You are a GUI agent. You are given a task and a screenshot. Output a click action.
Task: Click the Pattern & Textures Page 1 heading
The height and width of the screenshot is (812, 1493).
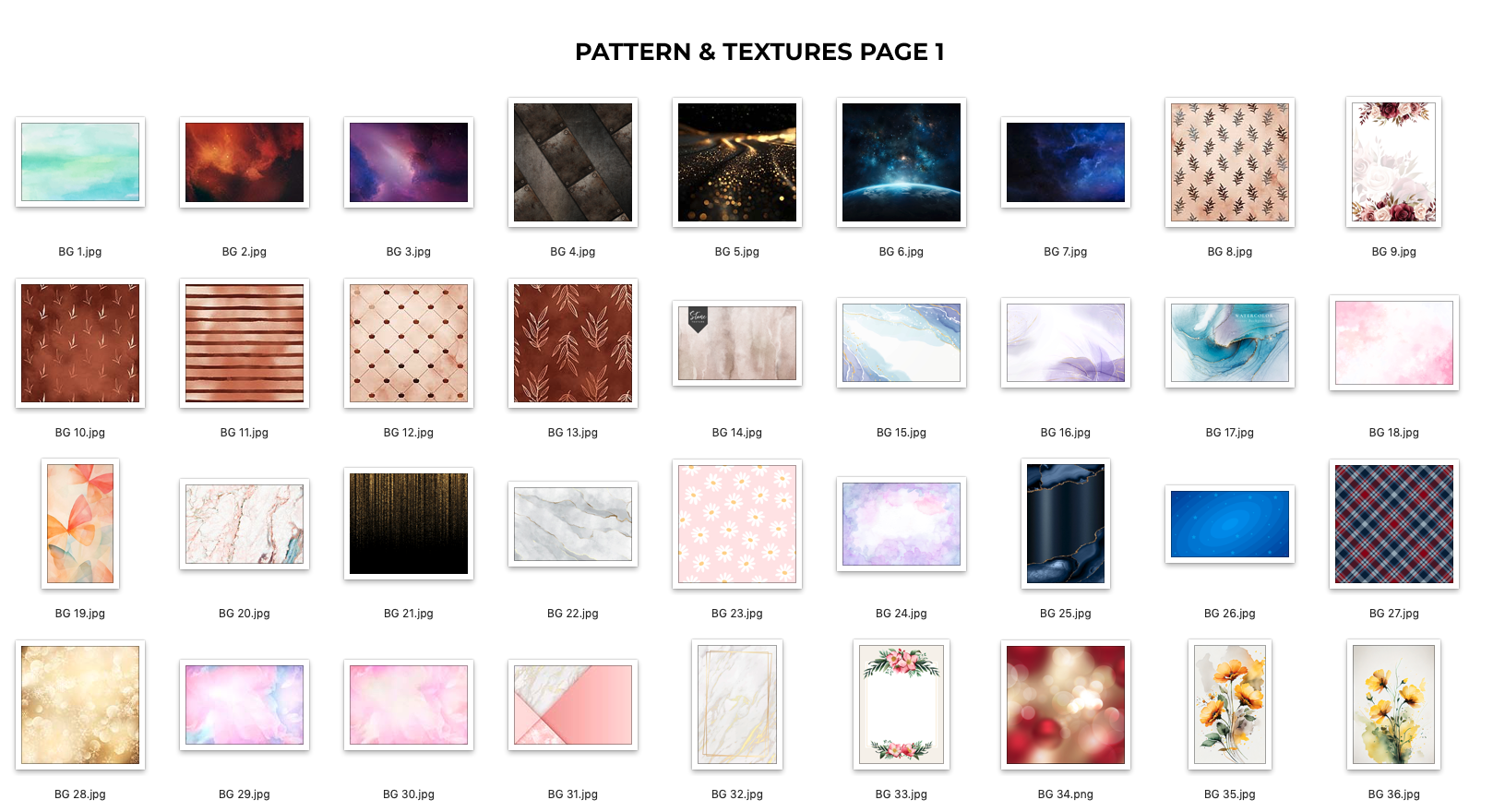click(759, 52)
